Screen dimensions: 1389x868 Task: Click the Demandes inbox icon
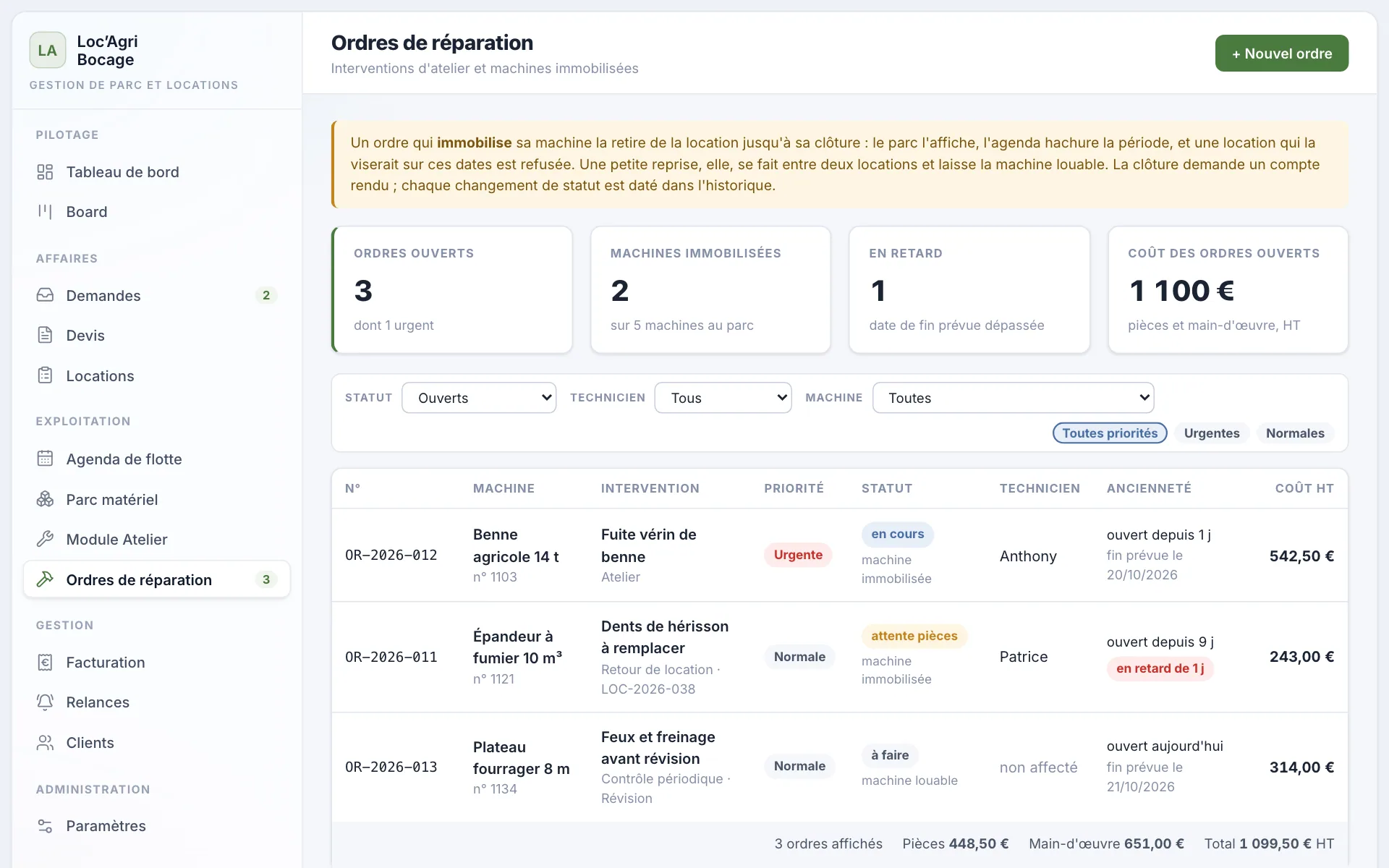(x=45, y=295)
